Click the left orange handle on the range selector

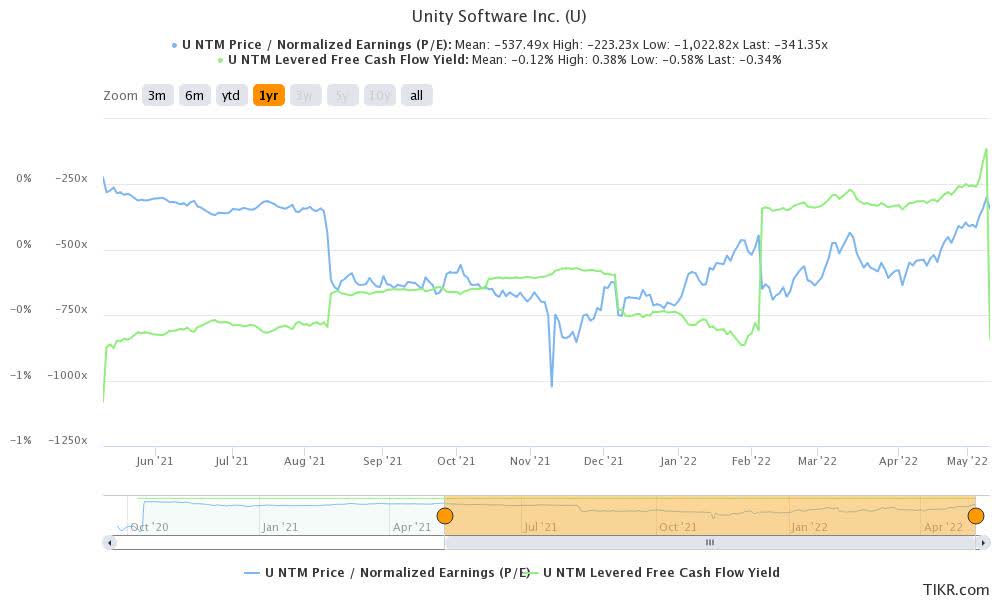point(445,515)
